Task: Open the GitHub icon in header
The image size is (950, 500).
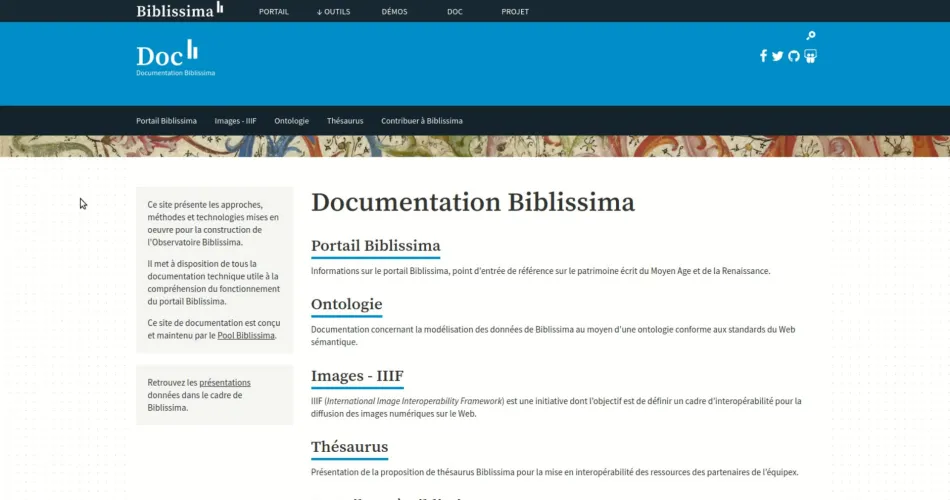Action: [794, 56]
